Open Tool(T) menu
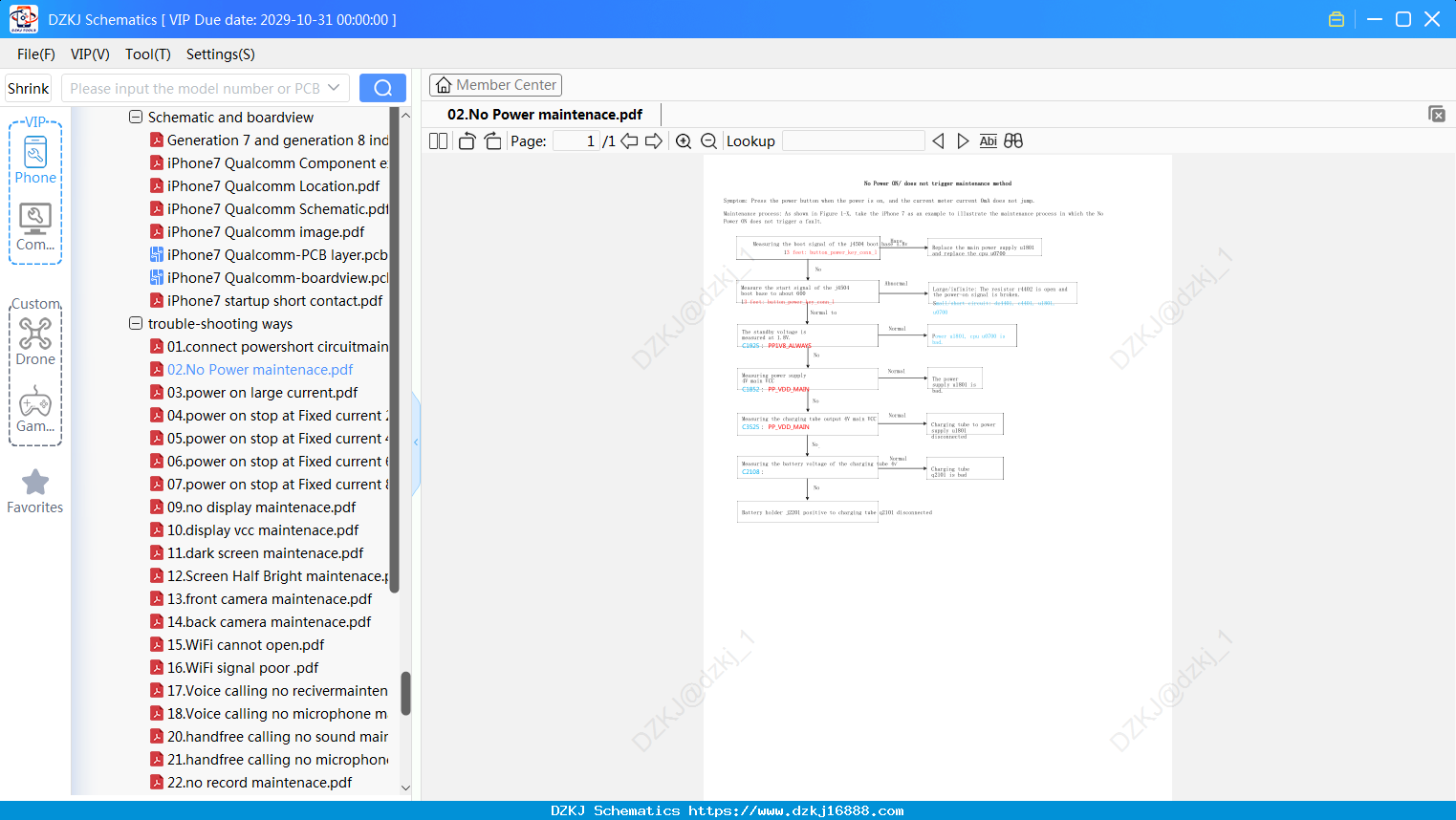1456x820 pixels. (148, 54)
